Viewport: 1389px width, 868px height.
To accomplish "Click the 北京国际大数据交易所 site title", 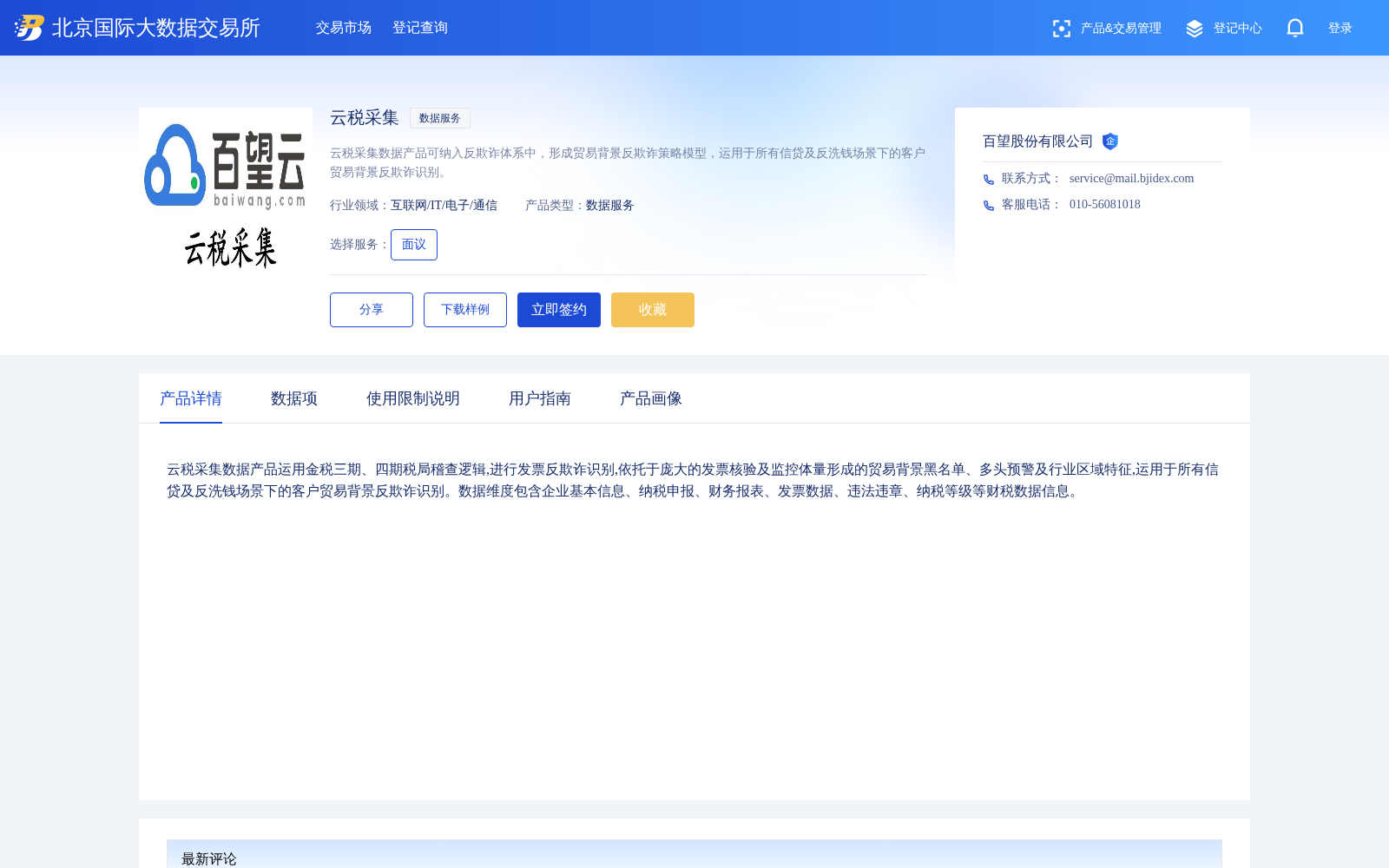I will [156, 28].
